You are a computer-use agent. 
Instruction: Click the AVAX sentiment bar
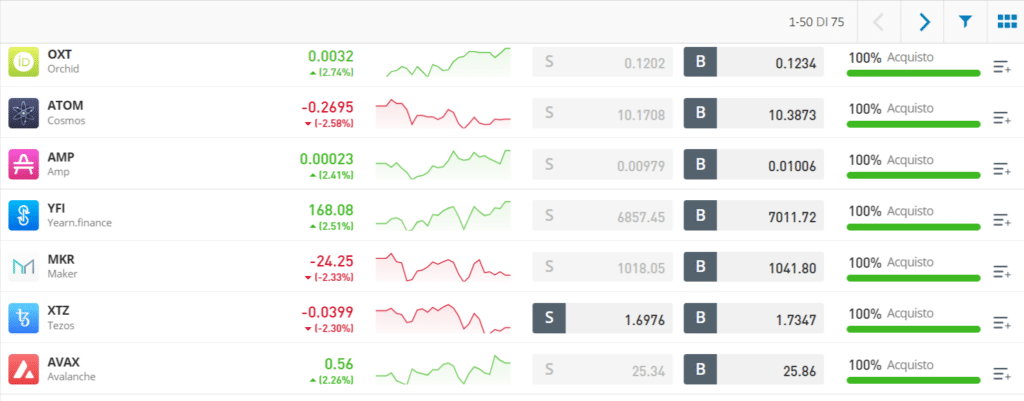click(x=913, y=380)
